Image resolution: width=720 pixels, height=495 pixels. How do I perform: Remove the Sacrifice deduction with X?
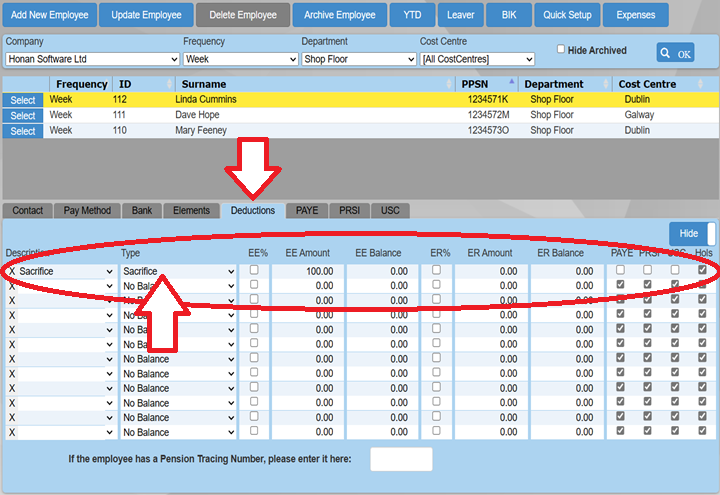(11, 271)
